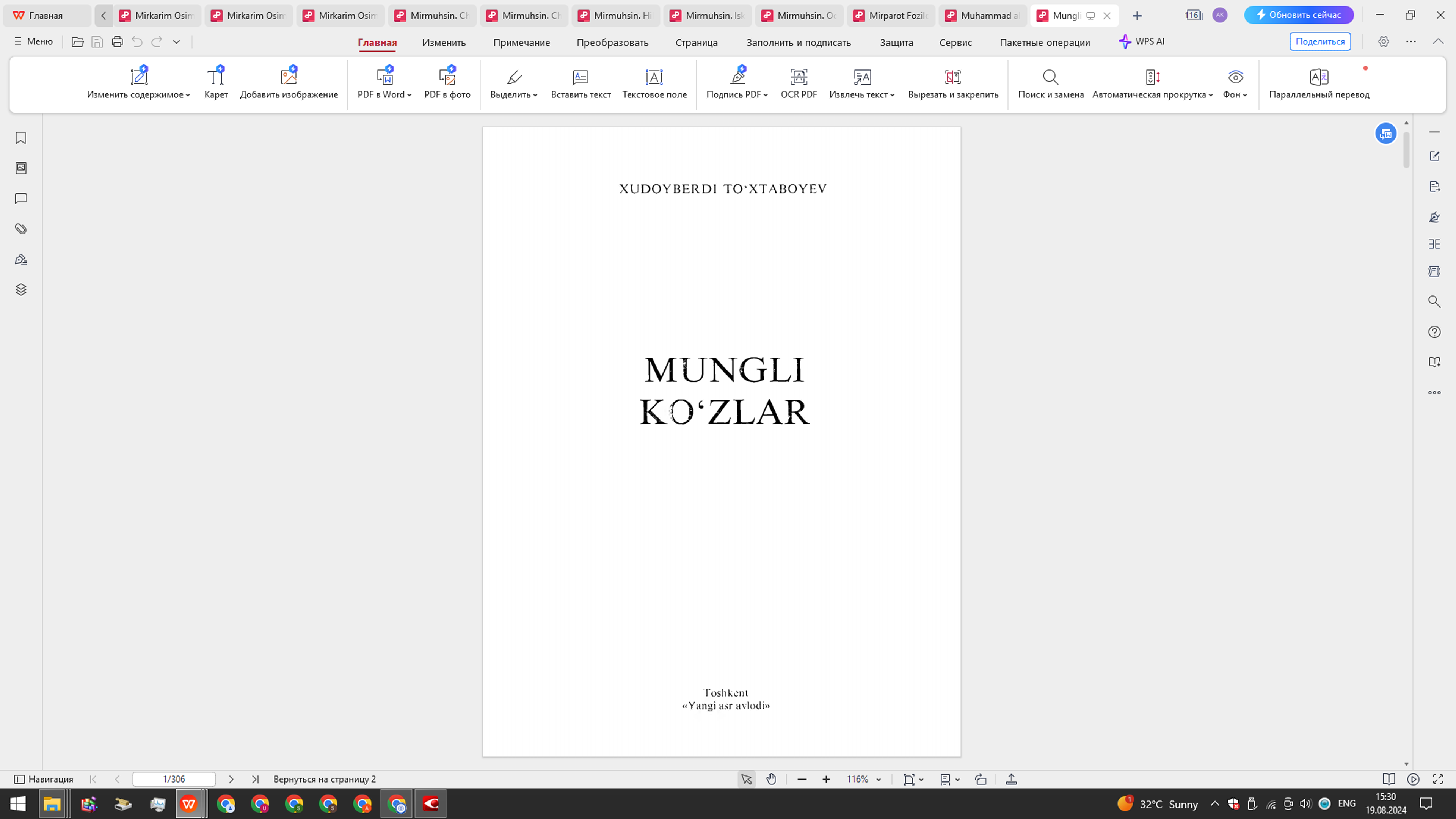Switch to the select cursor tool
The image size is (1456, 819).
point(747,779)
